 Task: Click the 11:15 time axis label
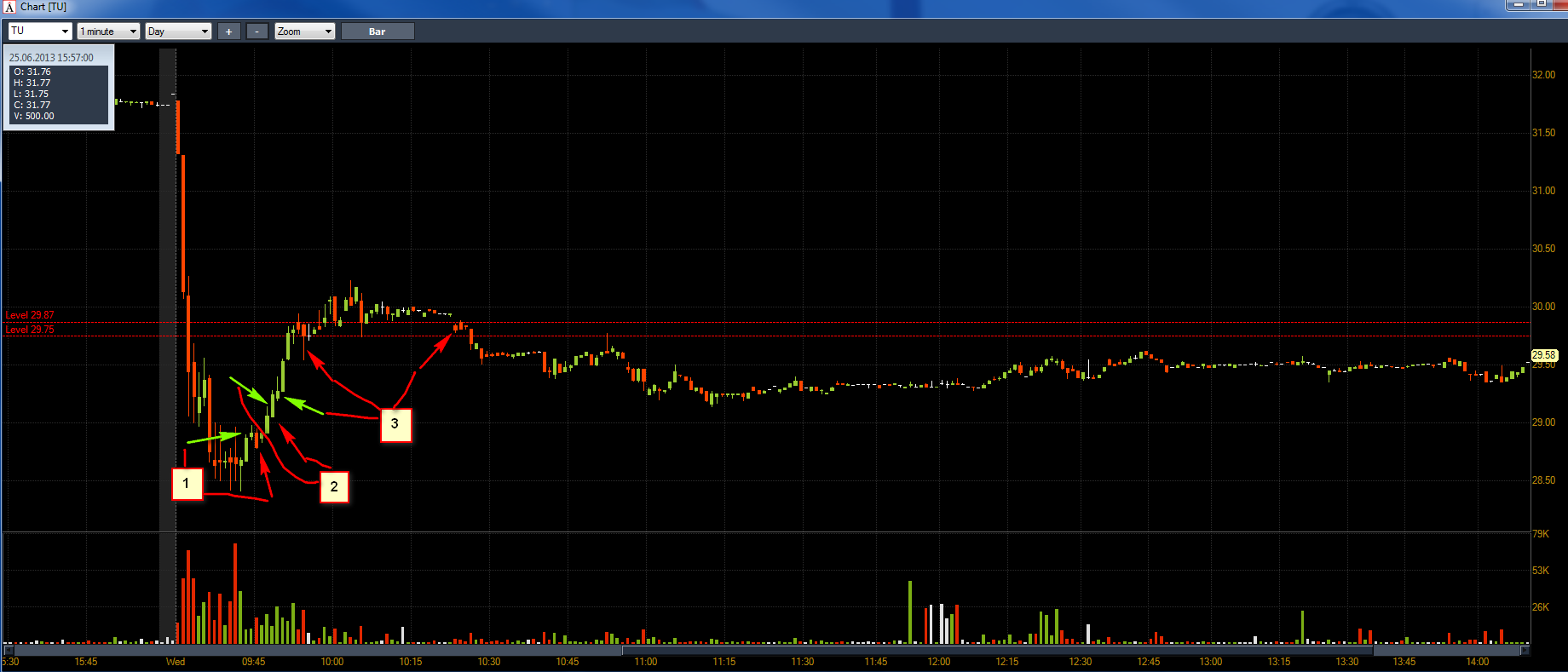[x=724, y=662]
